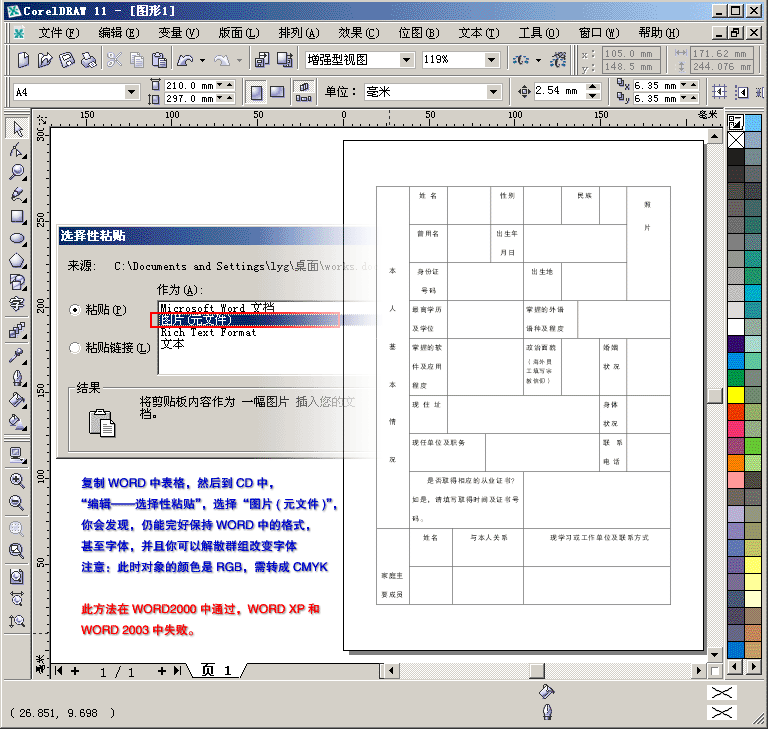Pick the yellow palette swatch
This screenshot has height=729, width=768.
coord(736,394)
